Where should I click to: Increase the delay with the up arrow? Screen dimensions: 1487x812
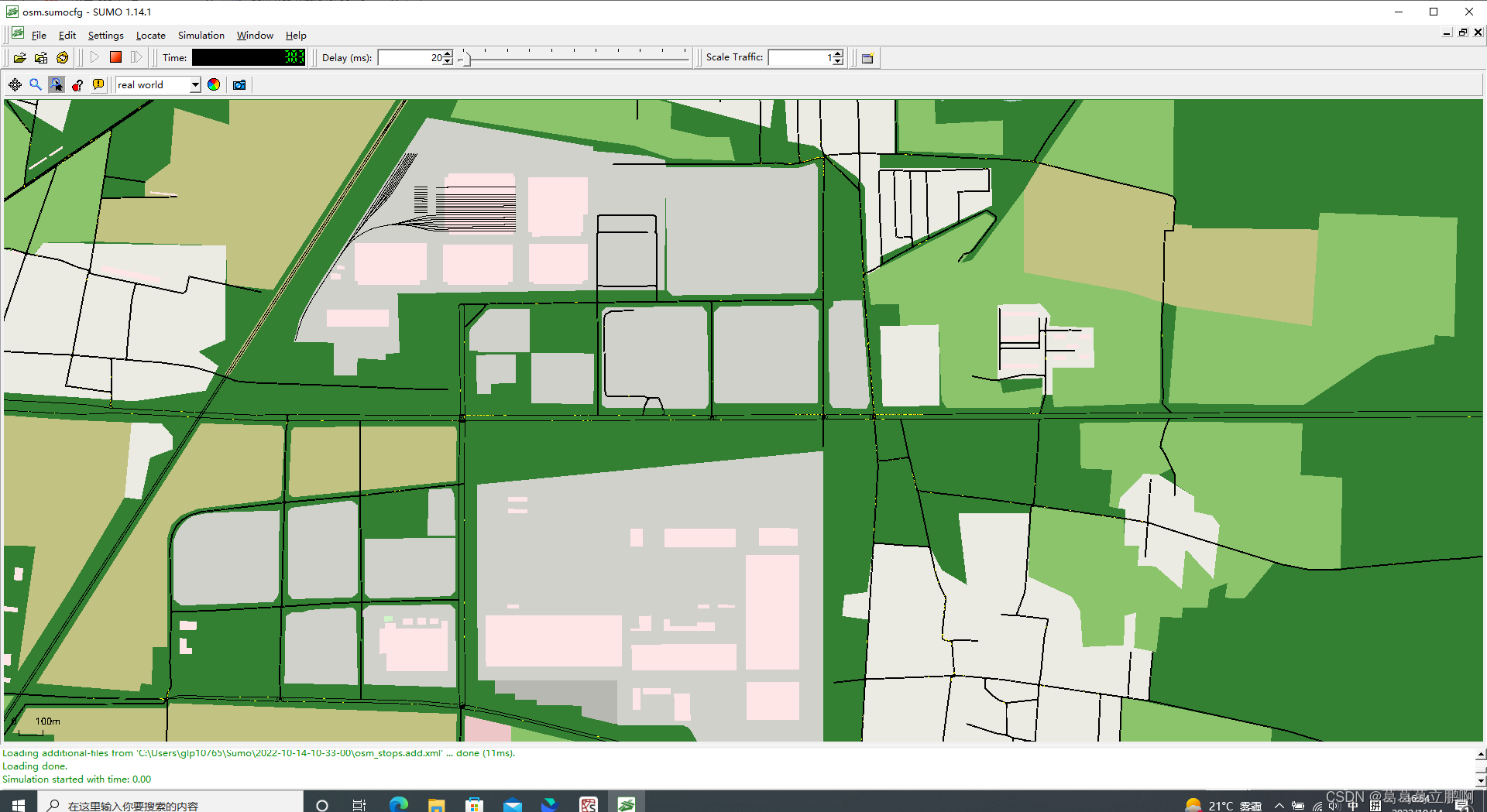pyautogui.click(x=448, y=54)
